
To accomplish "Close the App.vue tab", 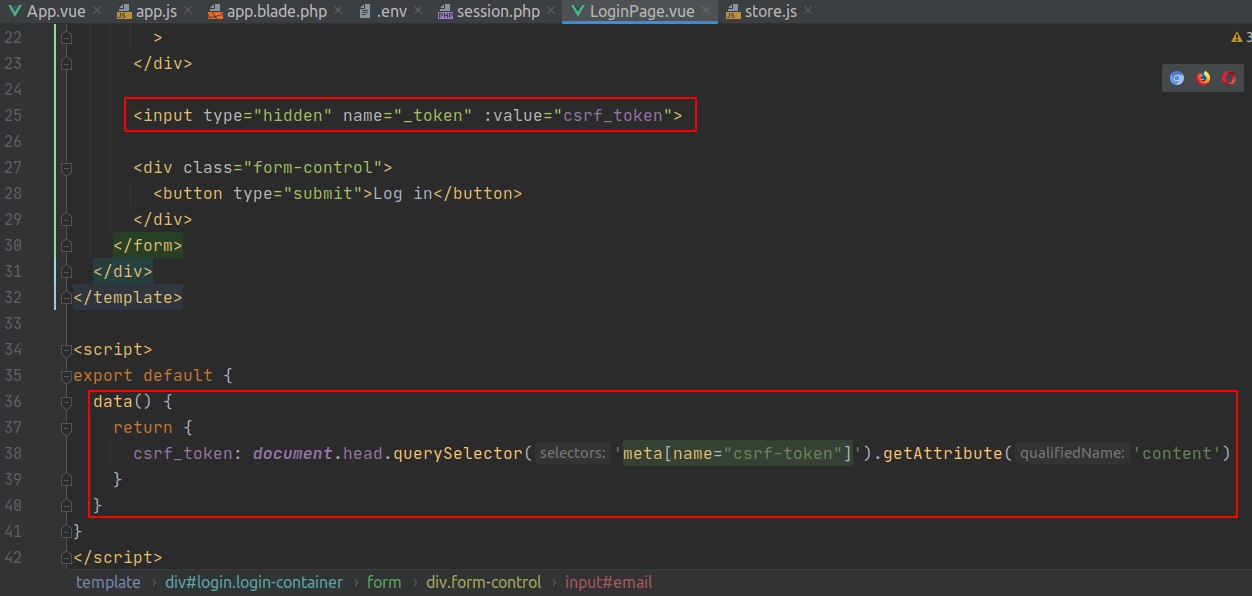I will coord(95,12).
